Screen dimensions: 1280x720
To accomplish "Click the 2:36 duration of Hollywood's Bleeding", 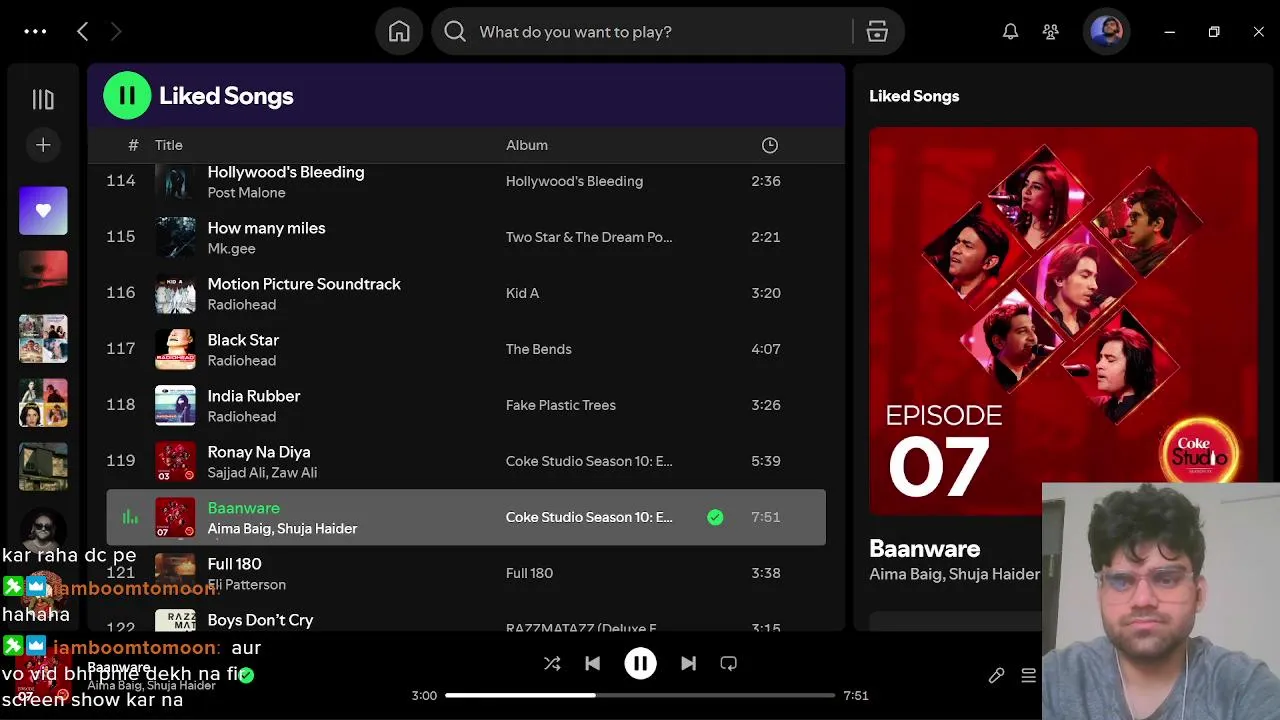I will (x=766, y=181).
